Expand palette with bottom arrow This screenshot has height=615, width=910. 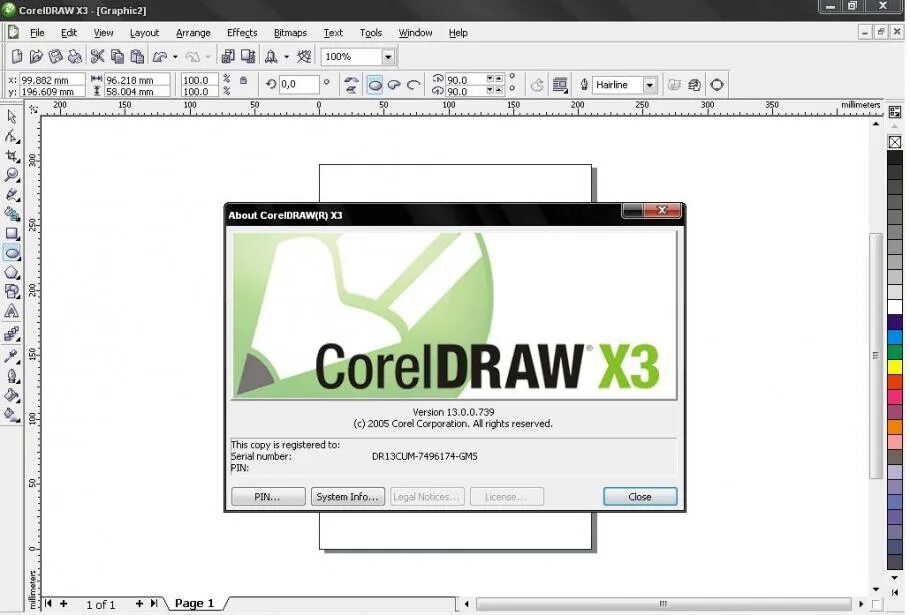(895, 592)
